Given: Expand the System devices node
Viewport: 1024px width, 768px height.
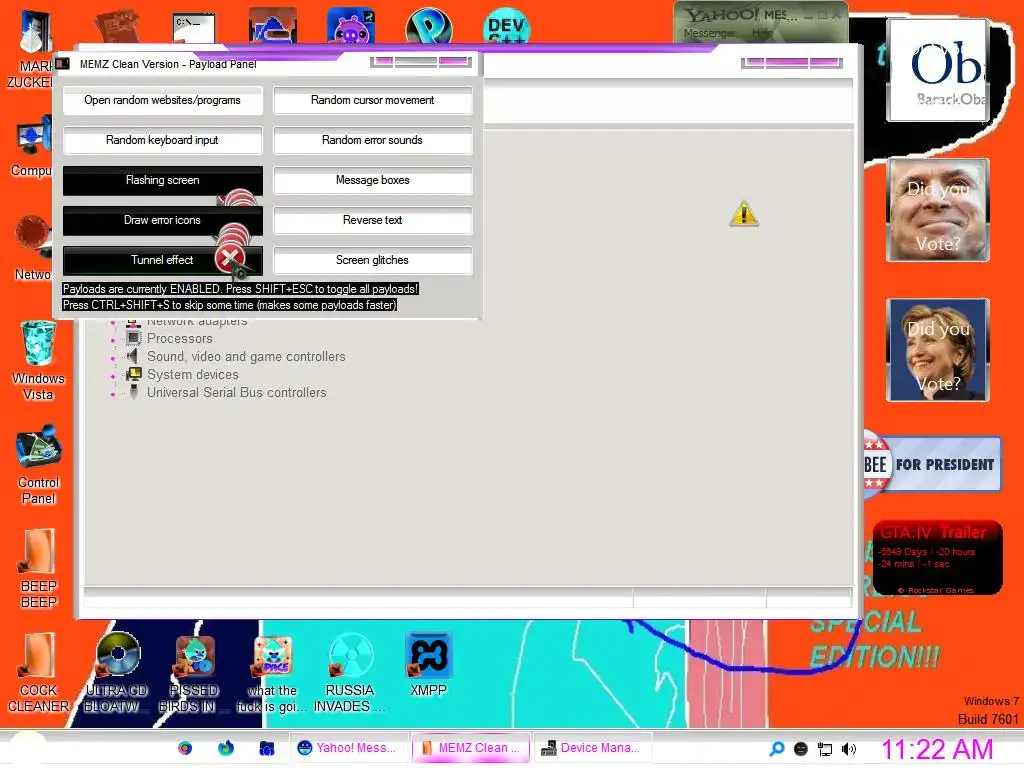Looking at the screenshot, I should [x=113, y=376].
